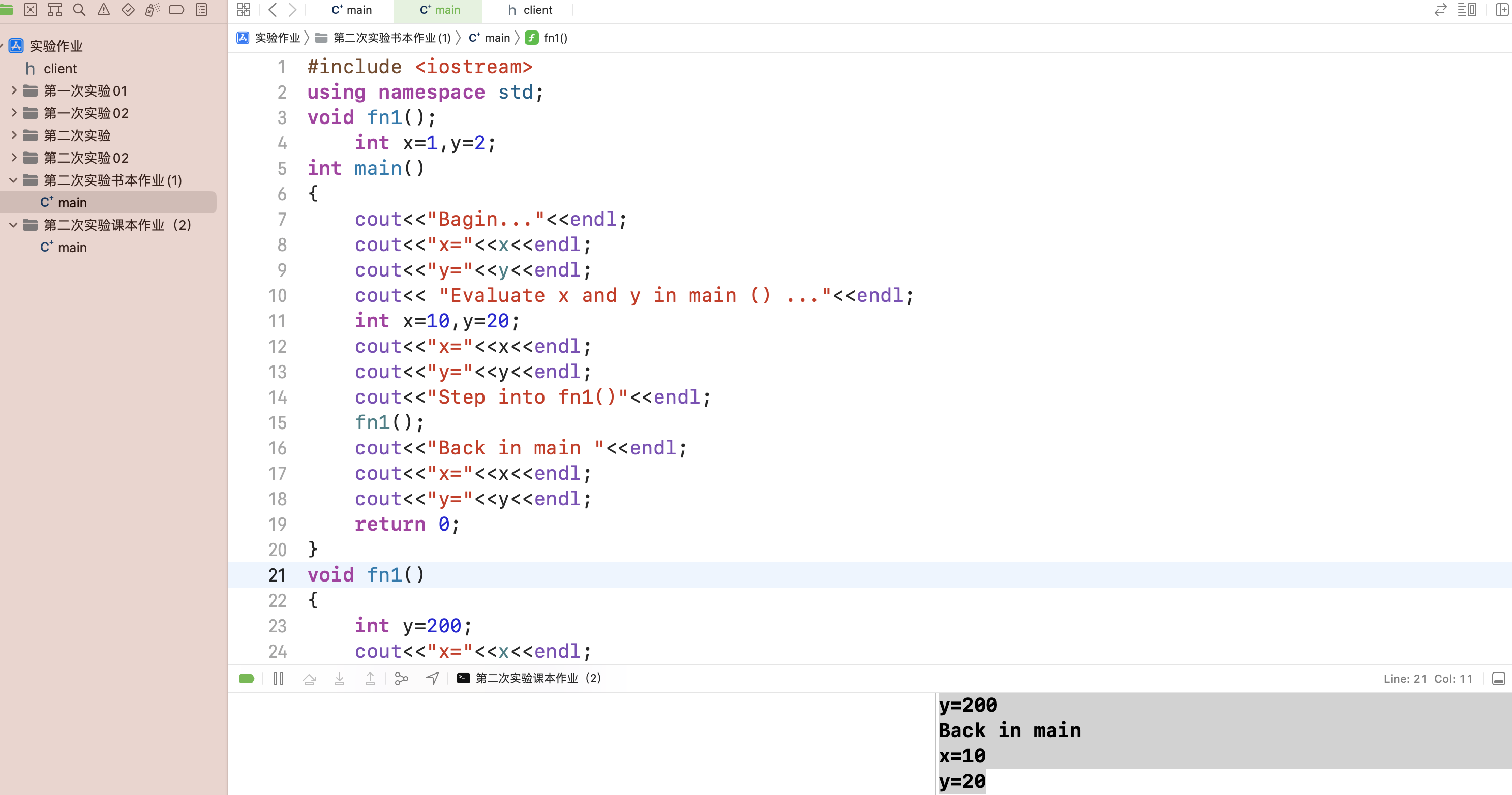
Task: Toggle the debug area visibility button
Action: [x=1498, y=679]
